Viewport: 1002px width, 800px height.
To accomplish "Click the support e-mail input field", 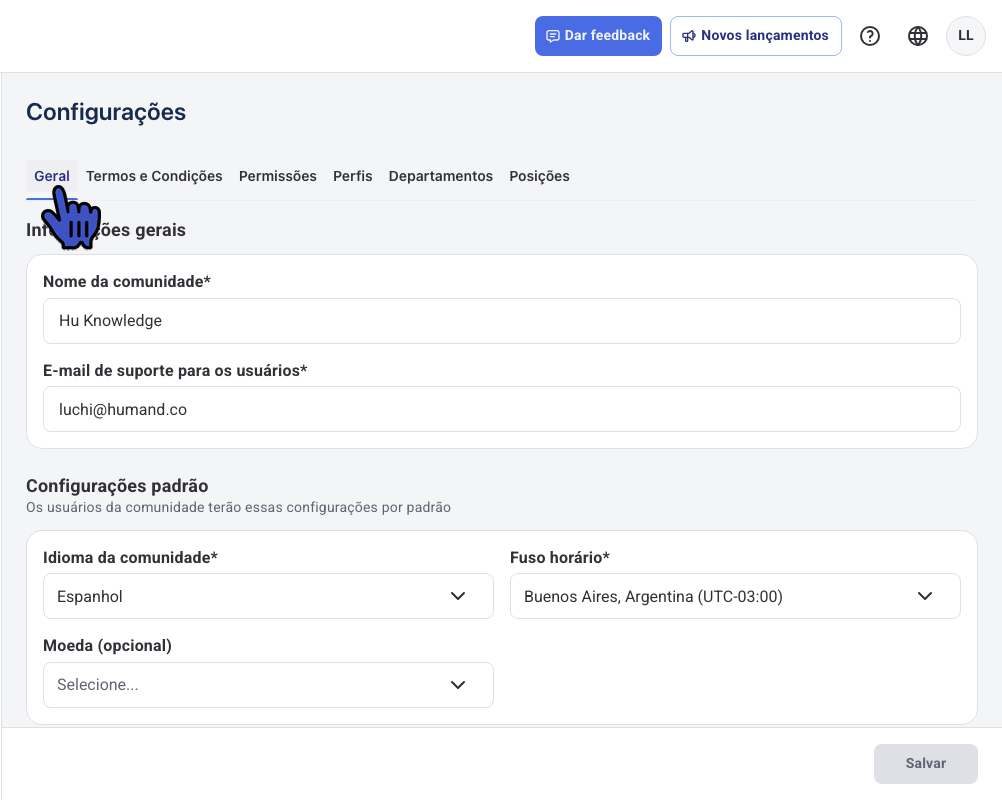I will pos(502,409).
